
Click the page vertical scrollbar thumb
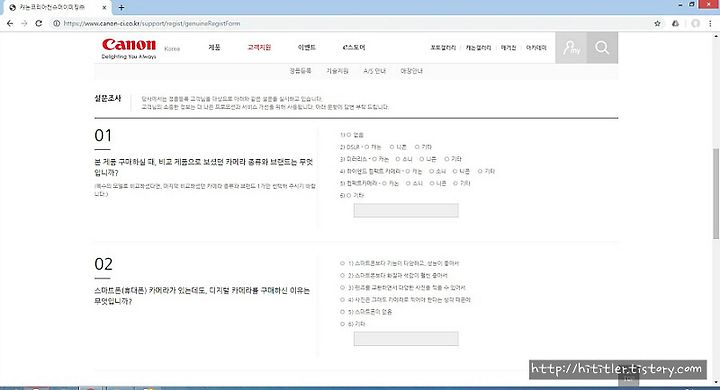click(716, 193)
